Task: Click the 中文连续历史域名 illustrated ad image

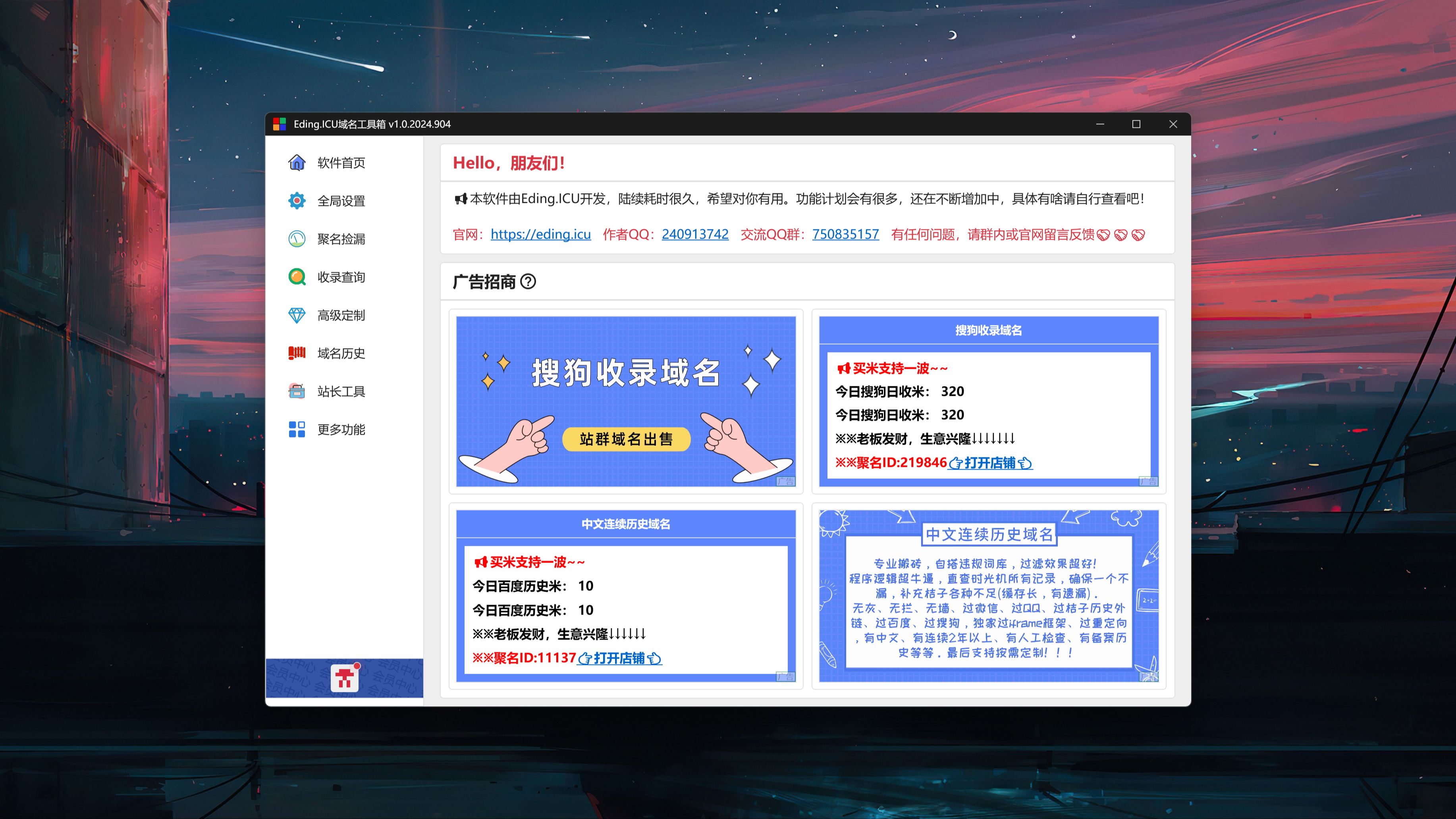Action: click(x=989, y=596)
